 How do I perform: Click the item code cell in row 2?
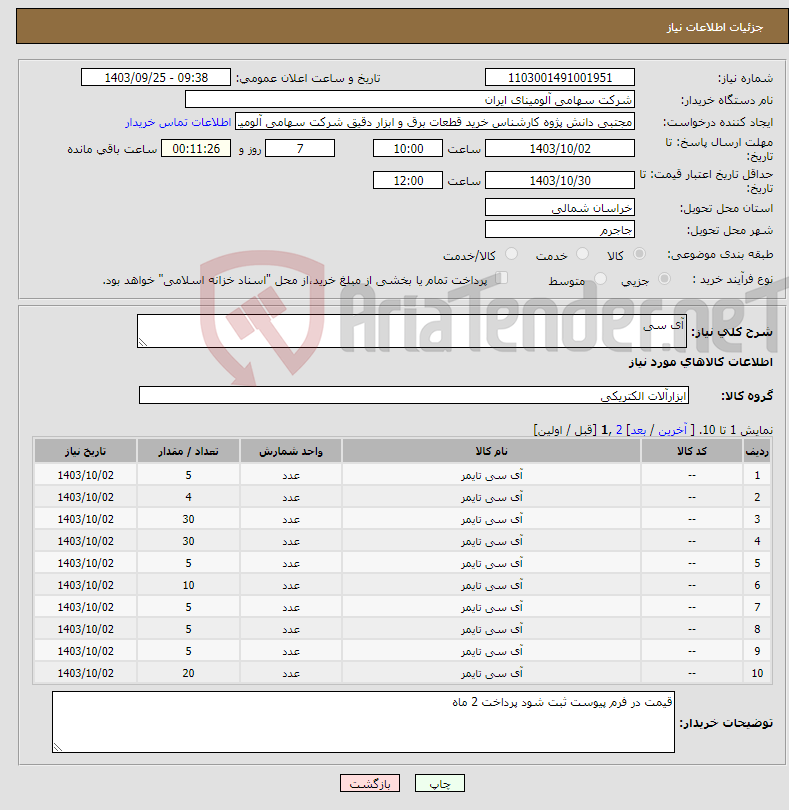click(692, 497)
